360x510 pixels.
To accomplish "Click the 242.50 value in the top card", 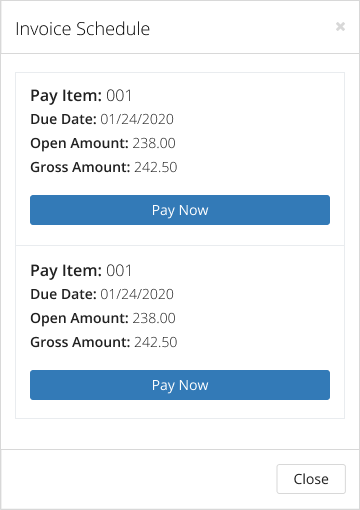I will tap(156, 167).
